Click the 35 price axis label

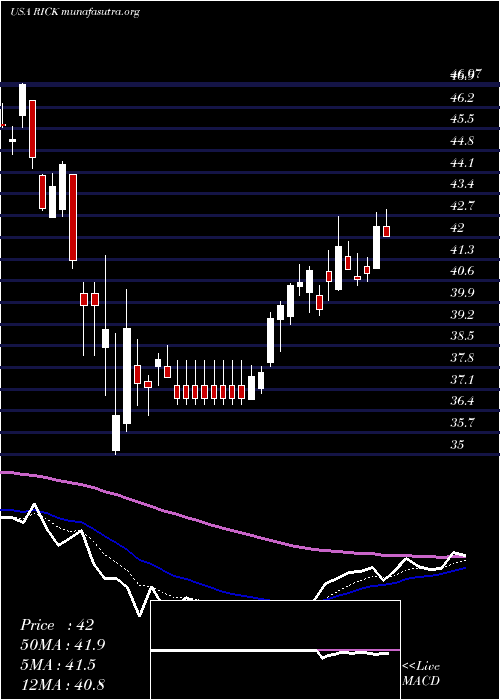click(458, 445)
